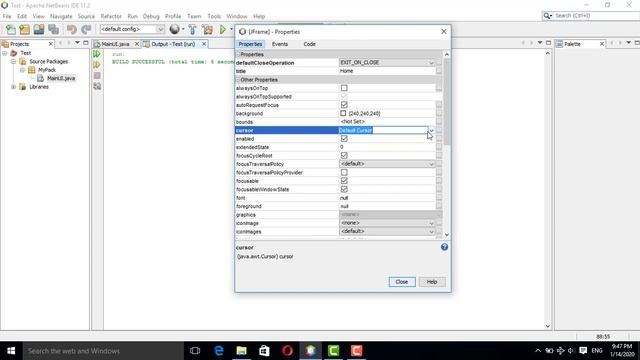Toggle the focusableWindowState checkbox
This screenshot has height=360, width=640.
click(x=344, y=189)
